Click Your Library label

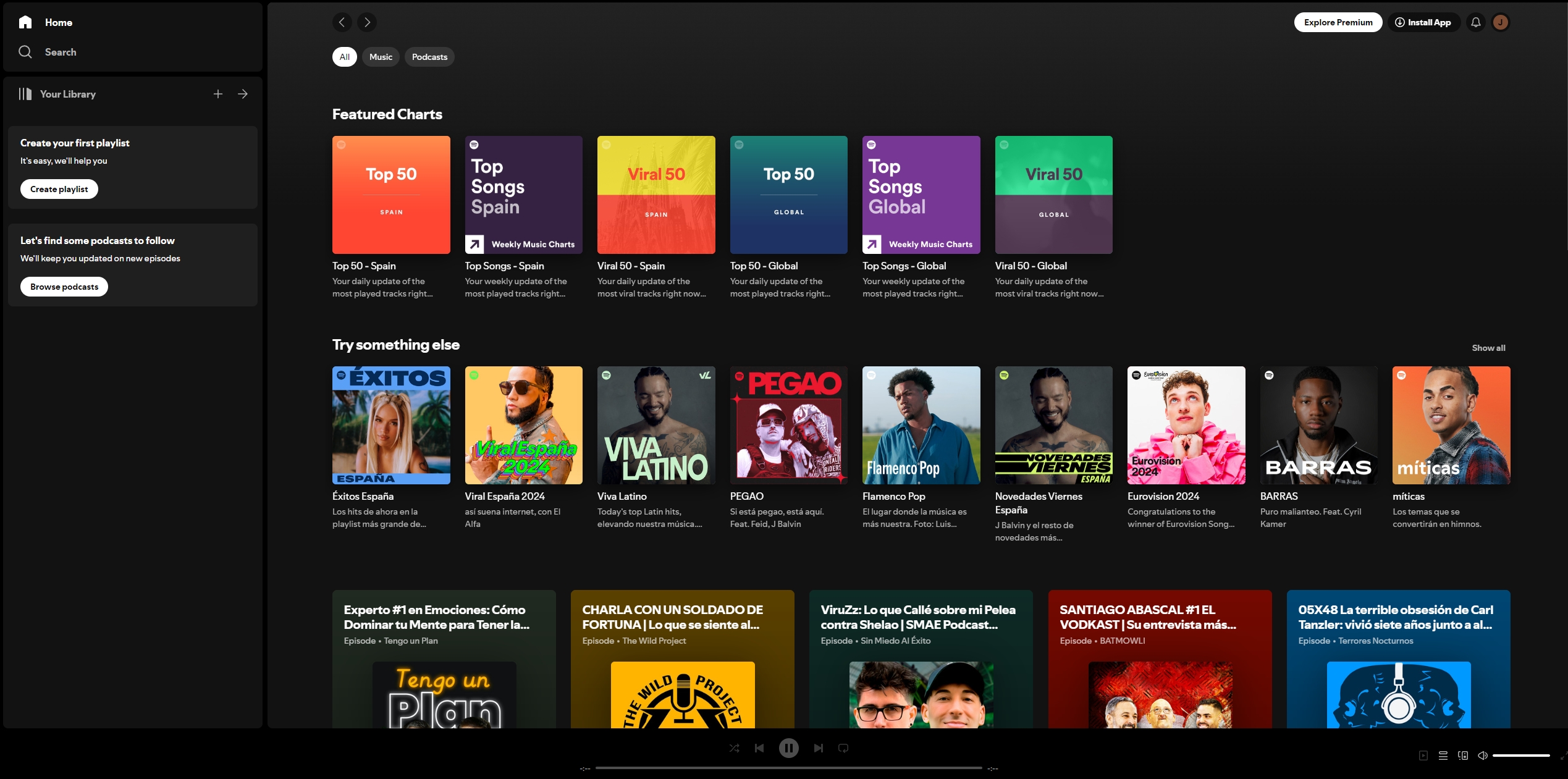click(68, 94)
